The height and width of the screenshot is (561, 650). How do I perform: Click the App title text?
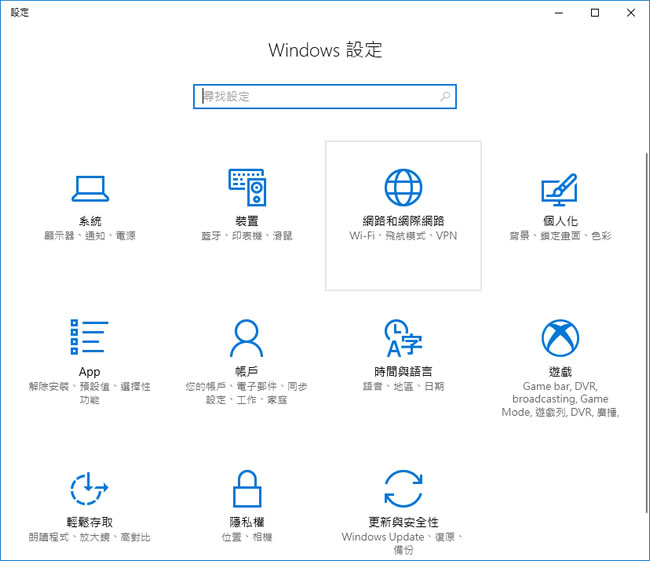[x=90, y=372]
